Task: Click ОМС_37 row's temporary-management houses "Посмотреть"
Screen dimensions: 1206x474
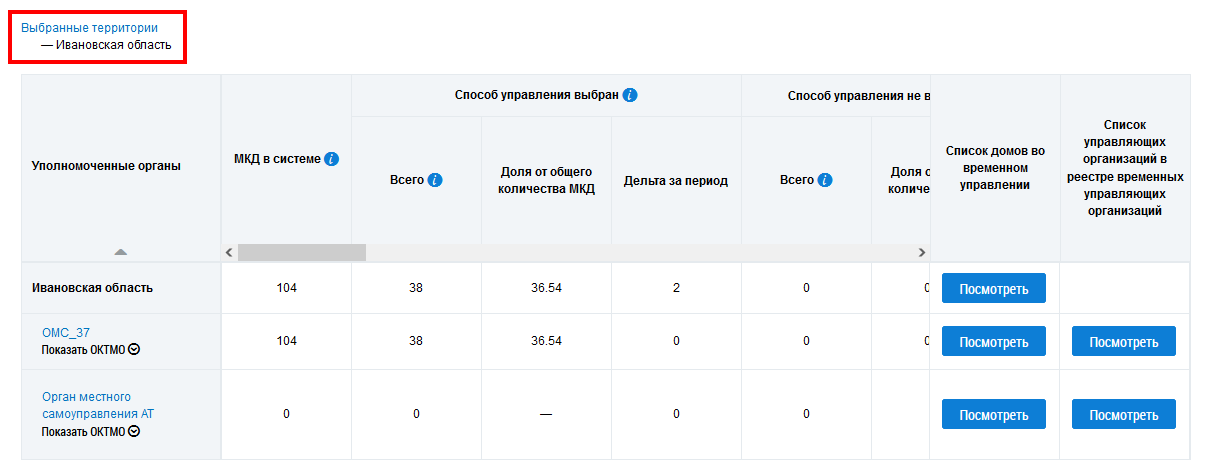Action: [x=993, y=342]
